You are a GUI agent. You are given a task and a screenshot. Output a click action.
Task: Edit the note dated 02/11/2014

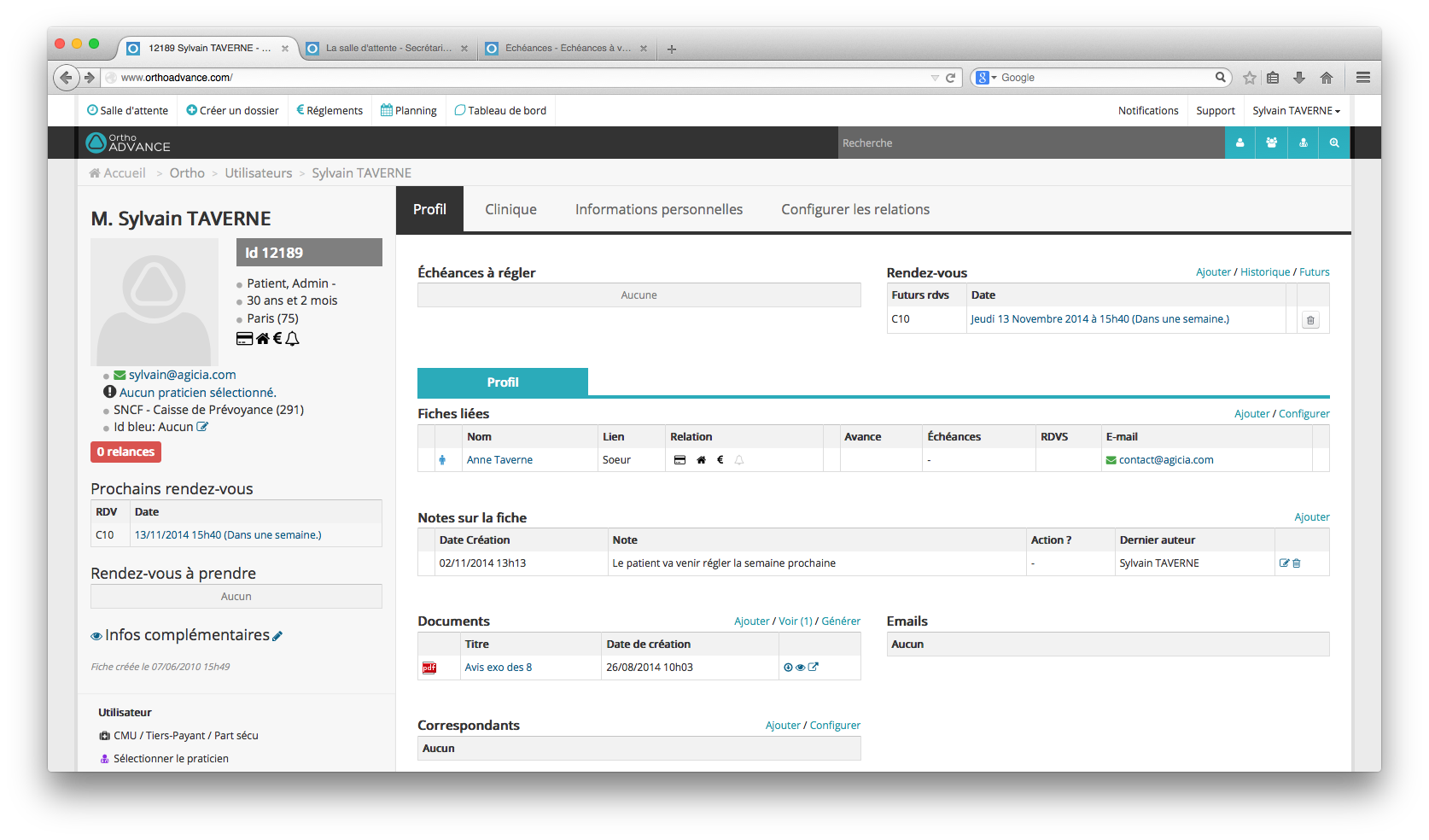click(1284, 563)
